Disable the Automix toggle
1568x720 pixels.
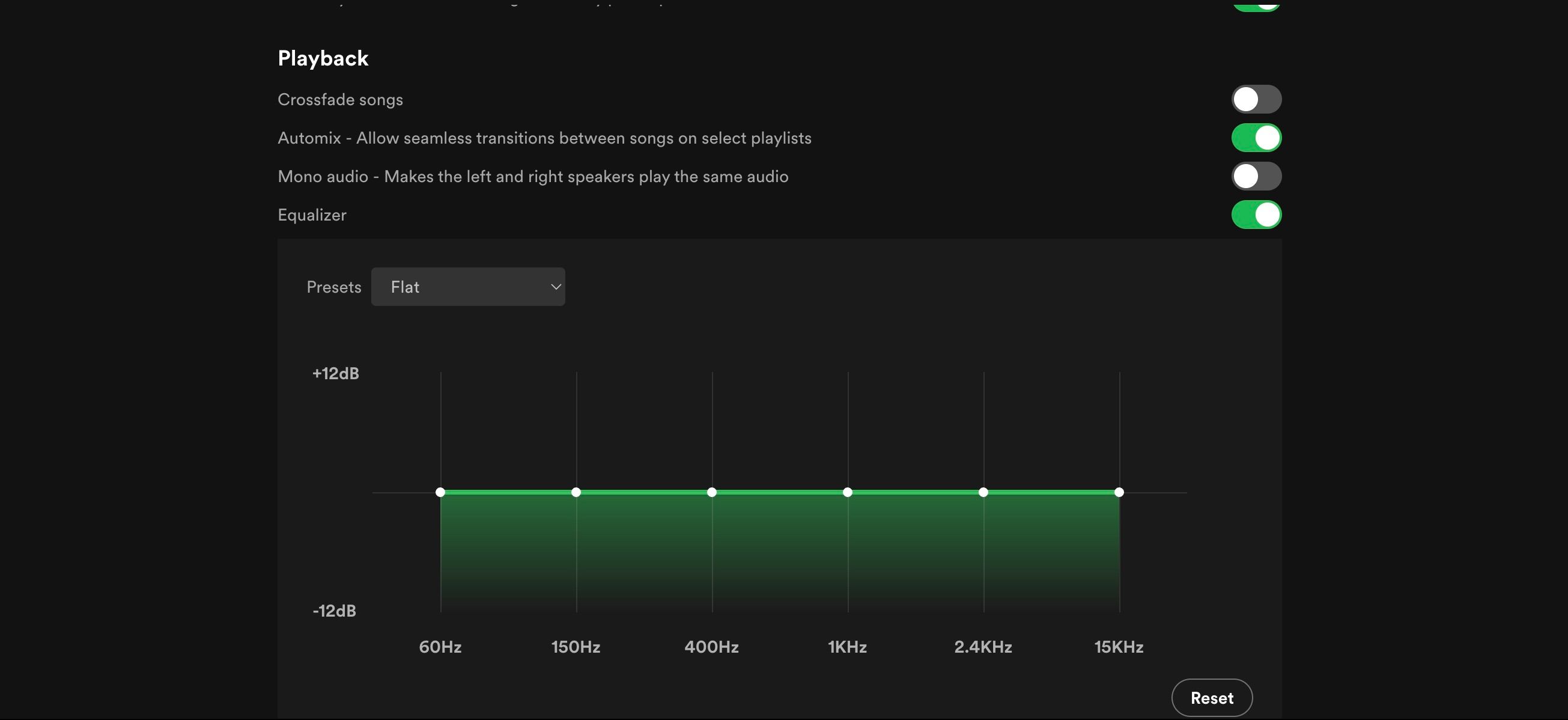[1256, 138]
